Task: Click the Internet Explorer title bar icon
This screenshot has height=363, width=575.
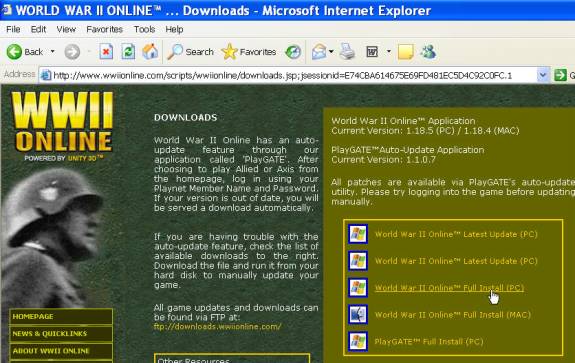Action: (7, 10)
